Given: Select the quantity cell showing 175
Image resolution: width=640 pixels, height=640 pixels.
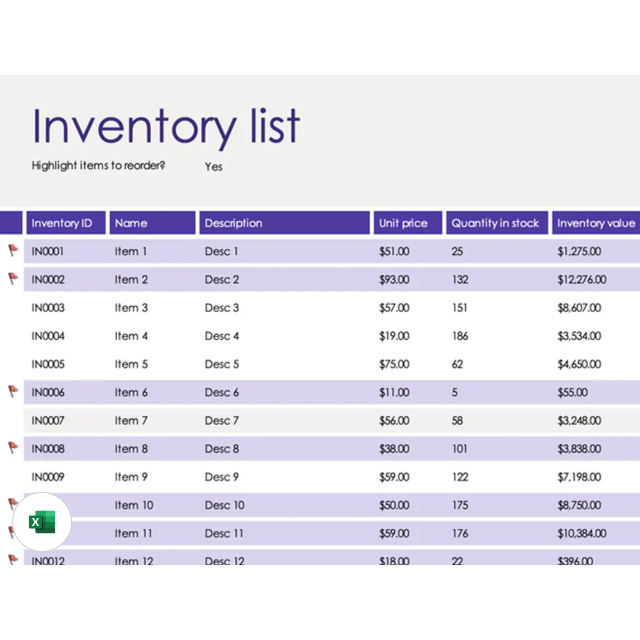Looking at the screenshot, I should [460, 505].
